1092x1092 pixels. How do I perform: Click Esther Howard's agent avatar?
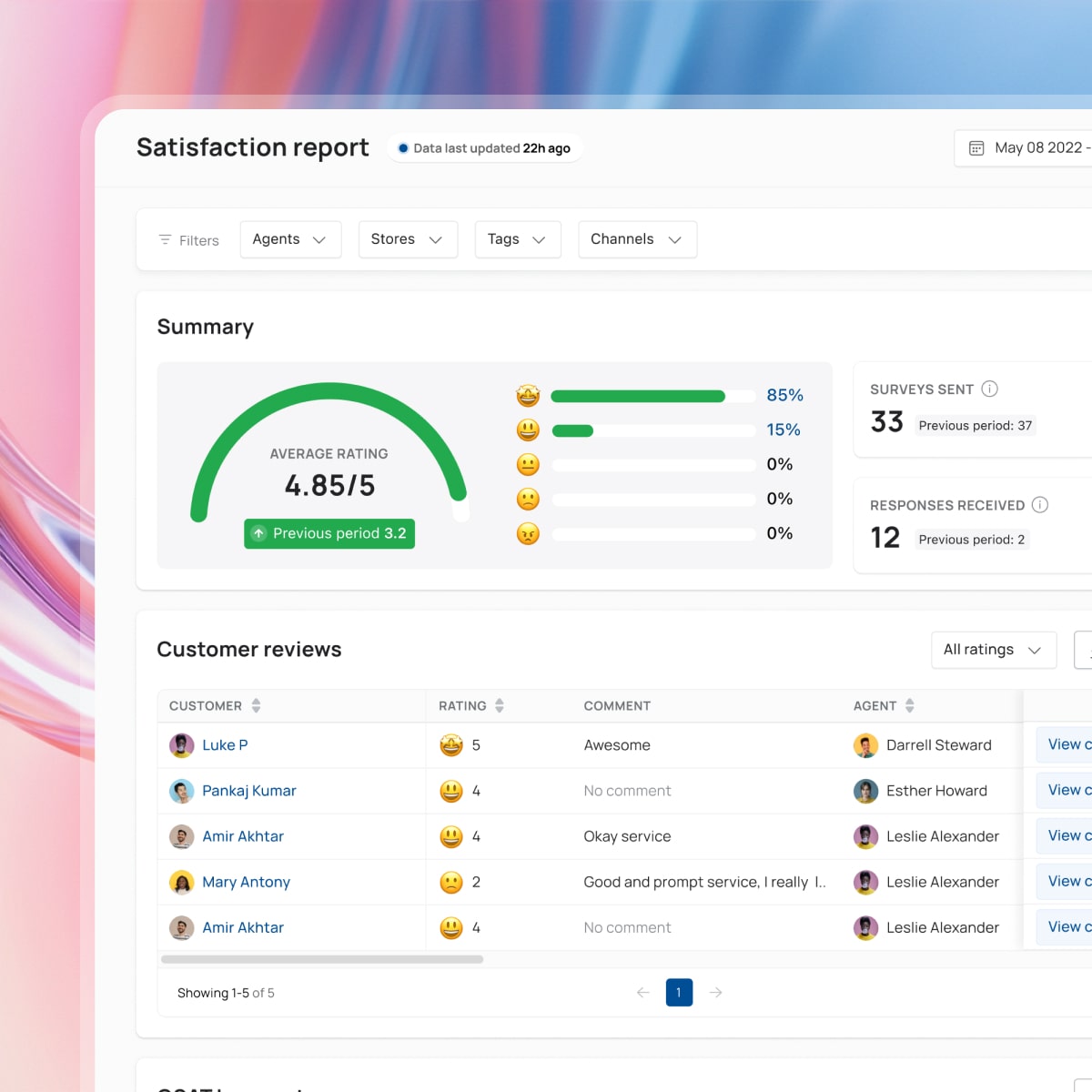[x=865, y=791]
